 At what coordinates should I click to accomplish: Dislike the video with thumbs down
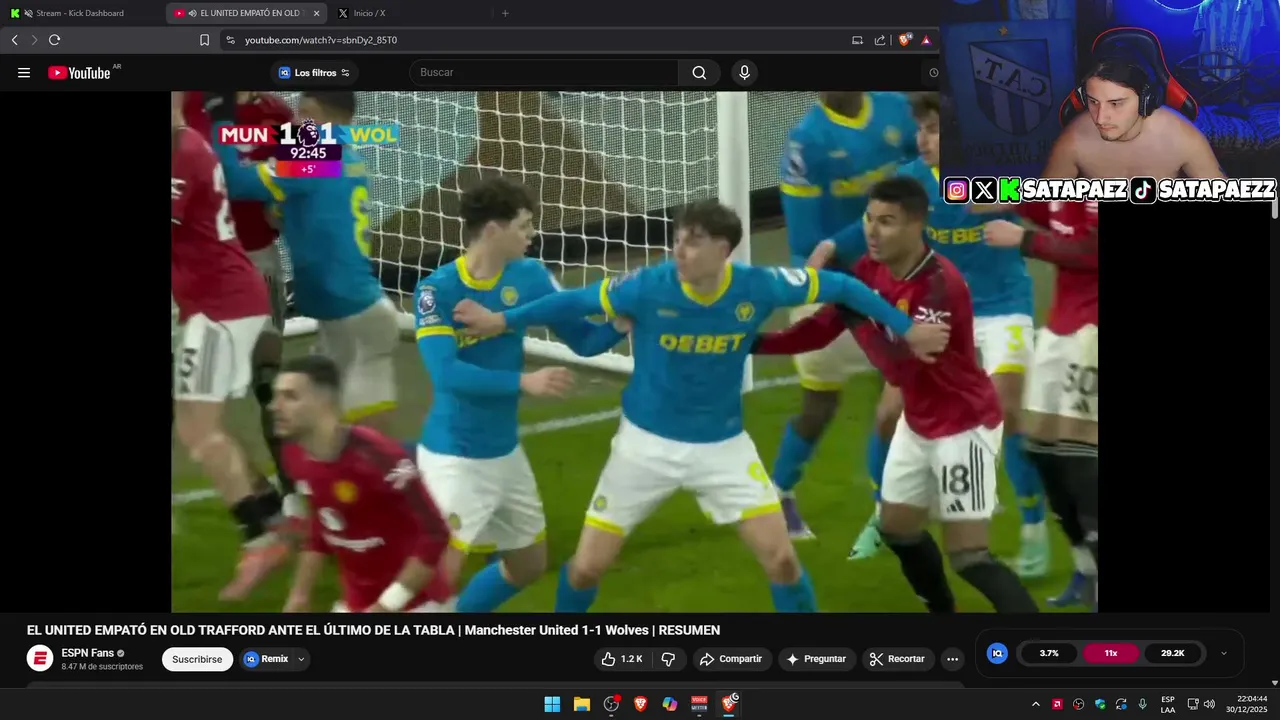[x=669, y=659]
